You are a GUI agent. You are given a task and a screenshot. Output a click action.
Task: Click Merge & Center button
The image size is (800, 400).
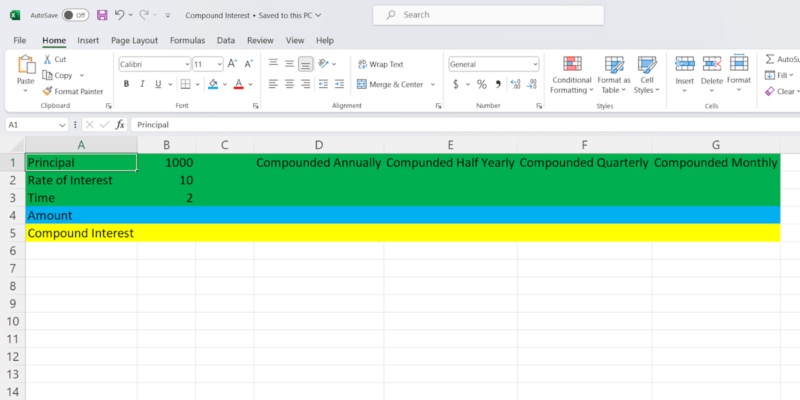pos(390,85)
